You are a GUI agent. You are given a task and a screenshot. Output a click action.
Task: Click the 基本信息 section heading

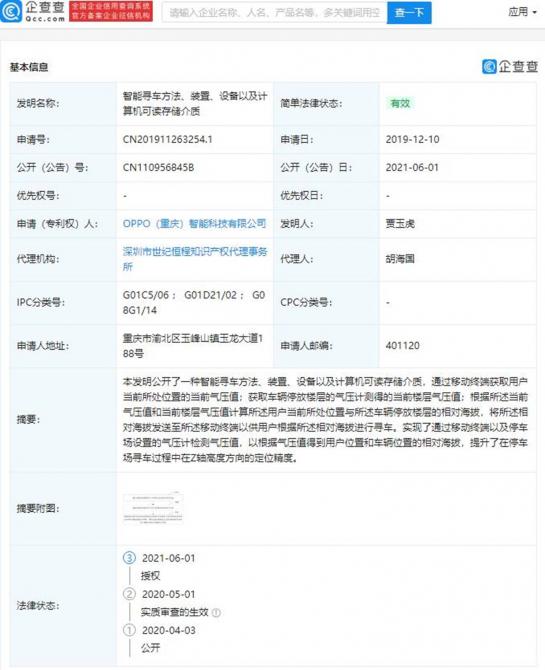[x=29, y=67]
